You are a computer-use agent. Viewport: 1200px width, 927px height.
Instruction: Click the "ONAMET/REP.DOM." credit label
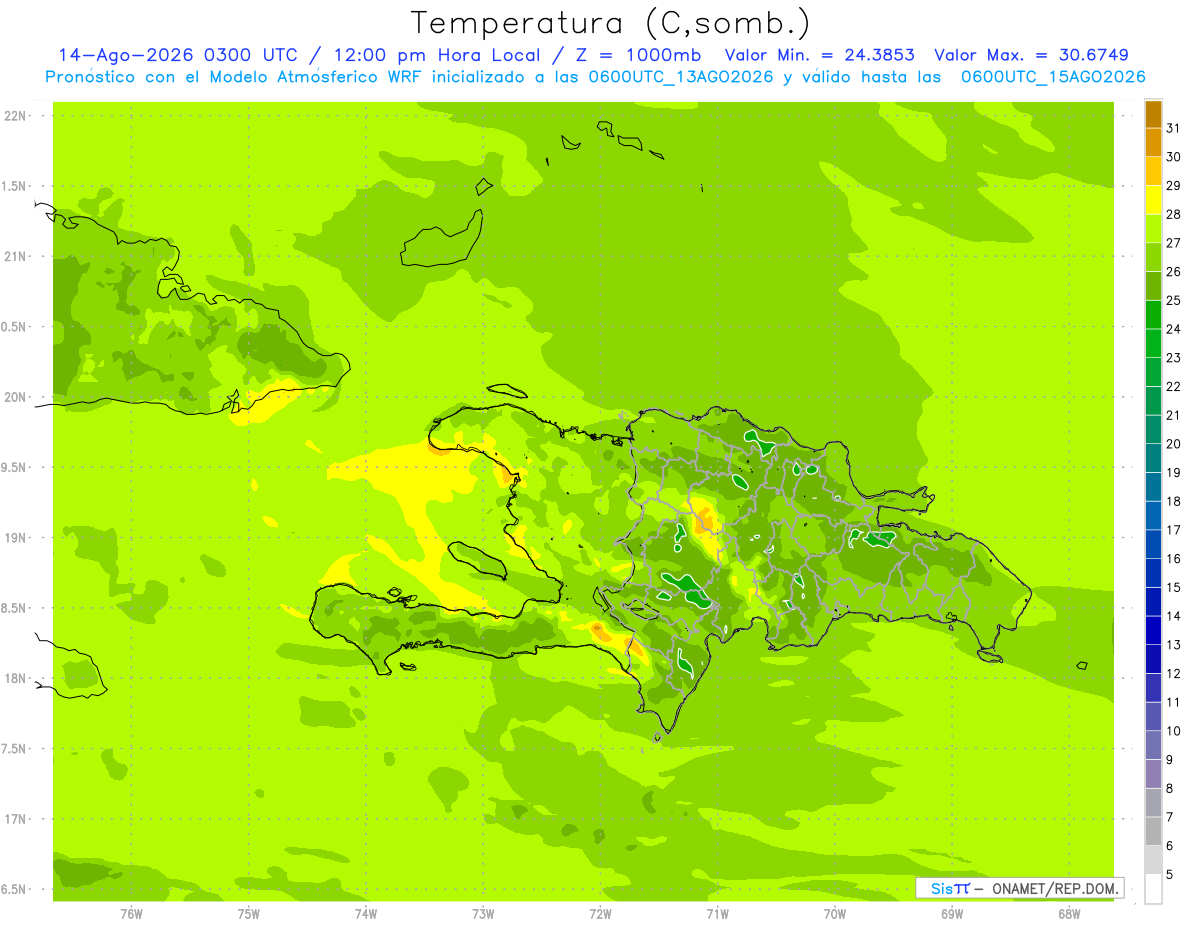[1054, 888]
